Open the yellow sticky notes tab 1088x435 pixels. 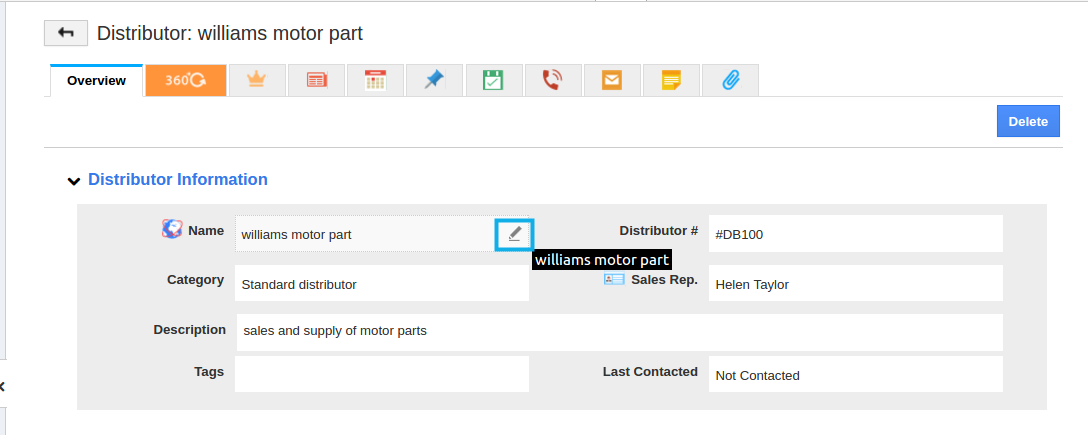[671, 80]
